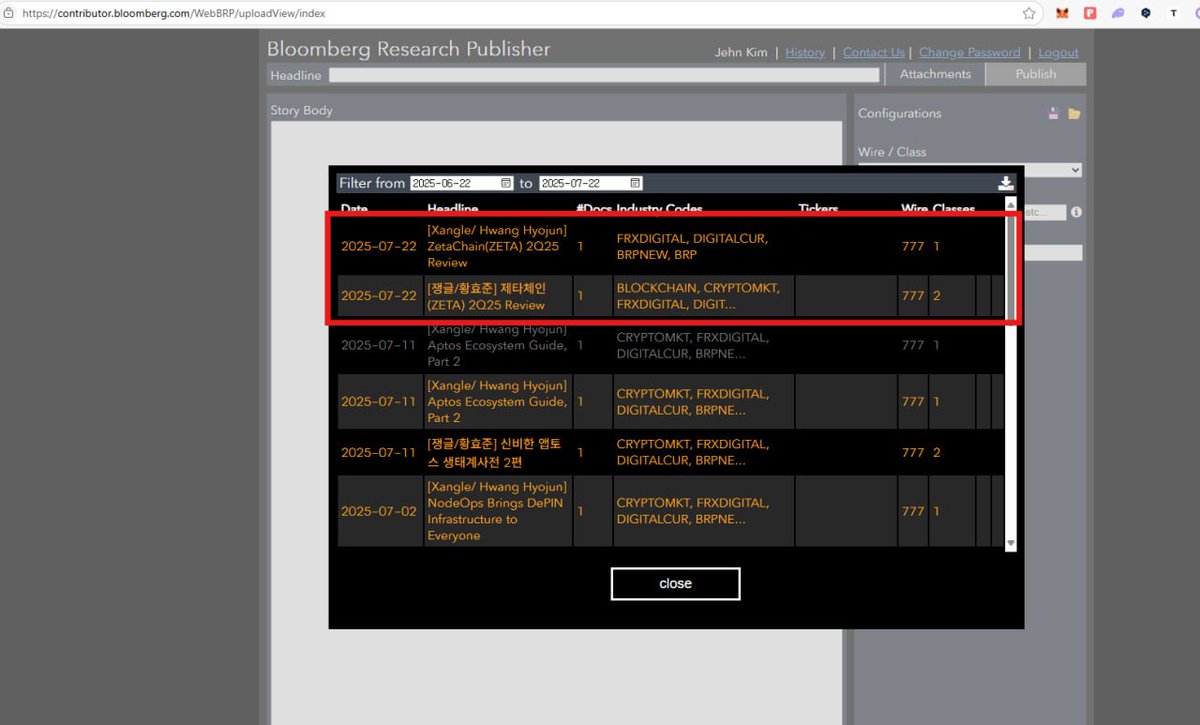The width and height of the screenshot is (1200, 725).
Task: Click industry codes starting 'BLOCKCHAIN, CRYPTOMKT'
Action: [698, 296]
